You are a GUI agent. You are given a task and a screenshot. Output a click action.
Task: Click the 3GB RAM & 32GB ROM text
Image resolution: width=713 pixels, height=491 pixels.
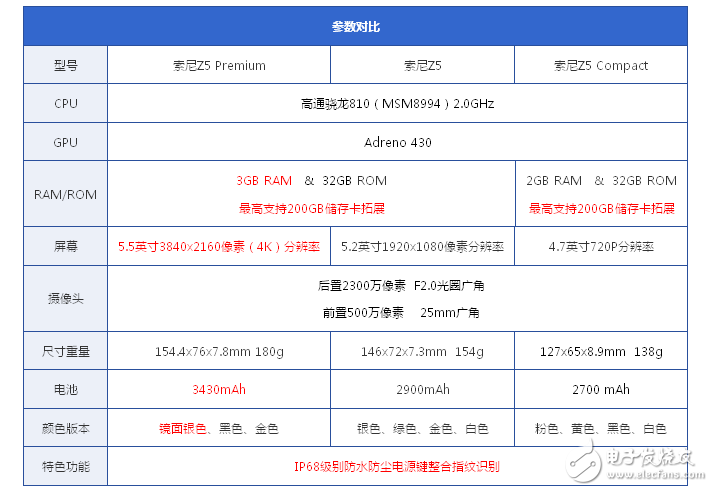click(311, 180)
